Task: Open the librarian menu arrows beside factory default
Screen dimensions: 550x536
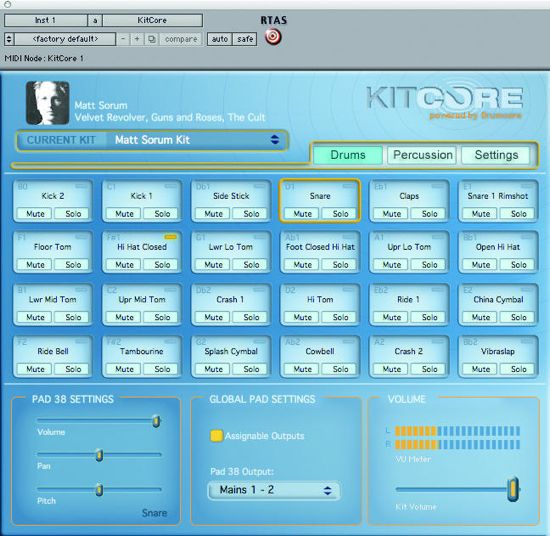Action: point(9,39)
